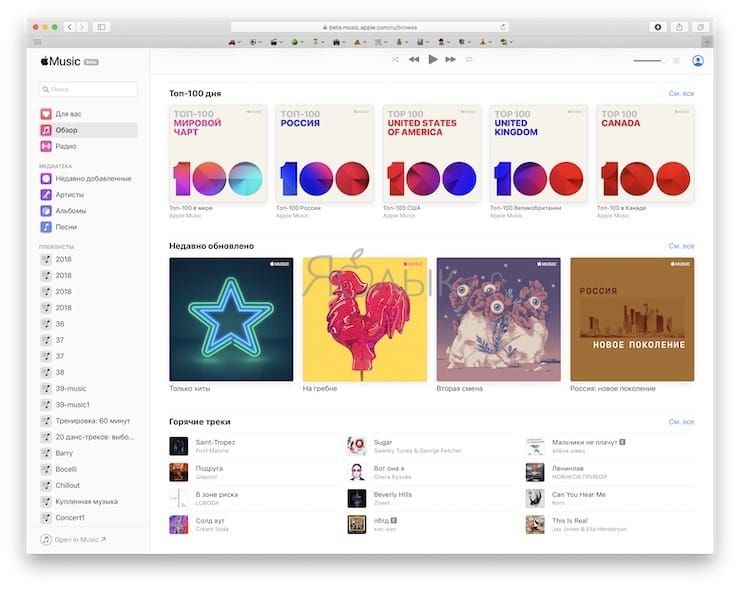This screenshot has width=740, height=589.
Task: Start playback with the play button
Action: click(432, 59)
